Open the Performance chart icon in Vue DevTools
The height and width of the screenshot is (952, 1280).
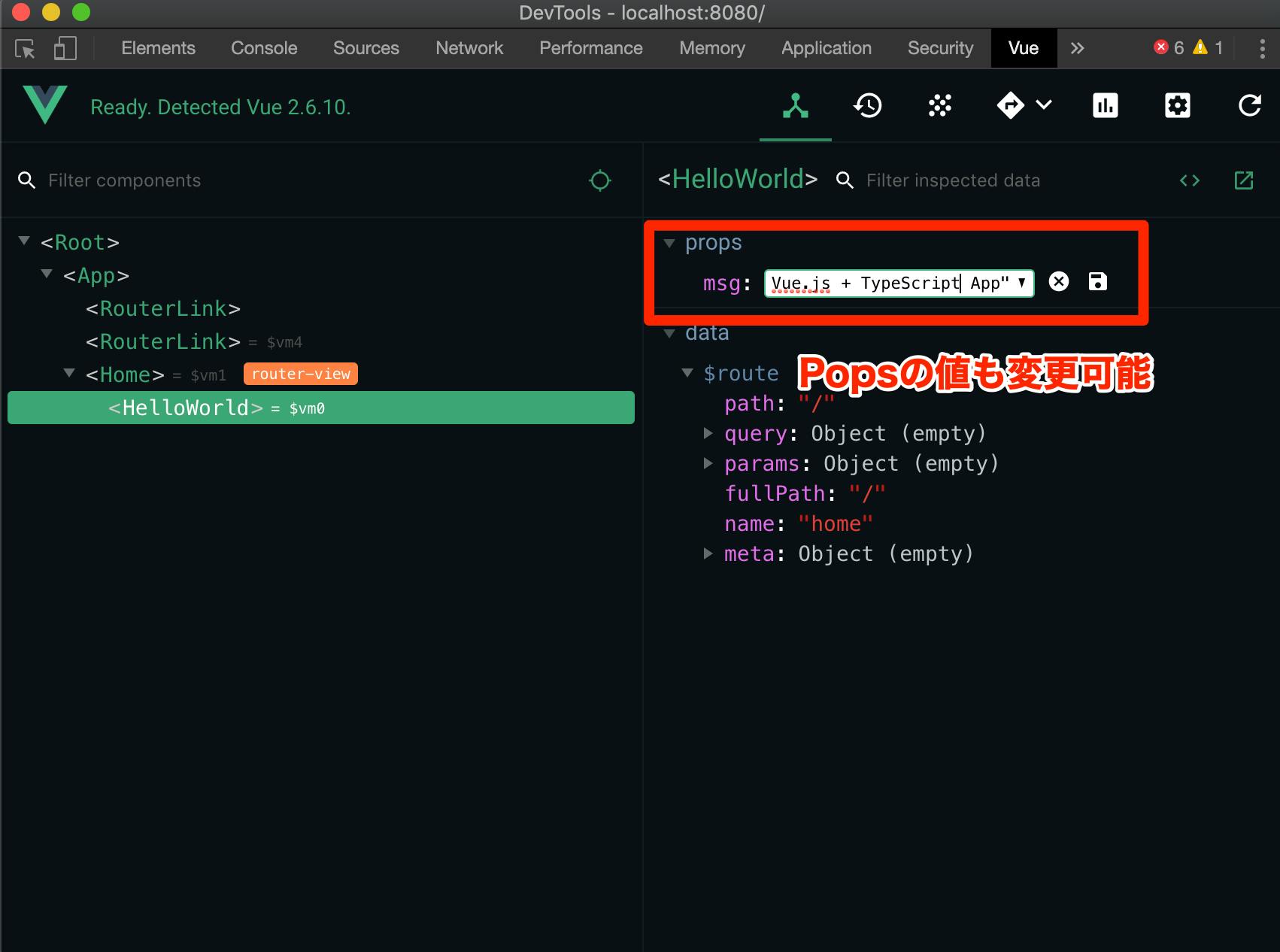tap(1105, 105)
